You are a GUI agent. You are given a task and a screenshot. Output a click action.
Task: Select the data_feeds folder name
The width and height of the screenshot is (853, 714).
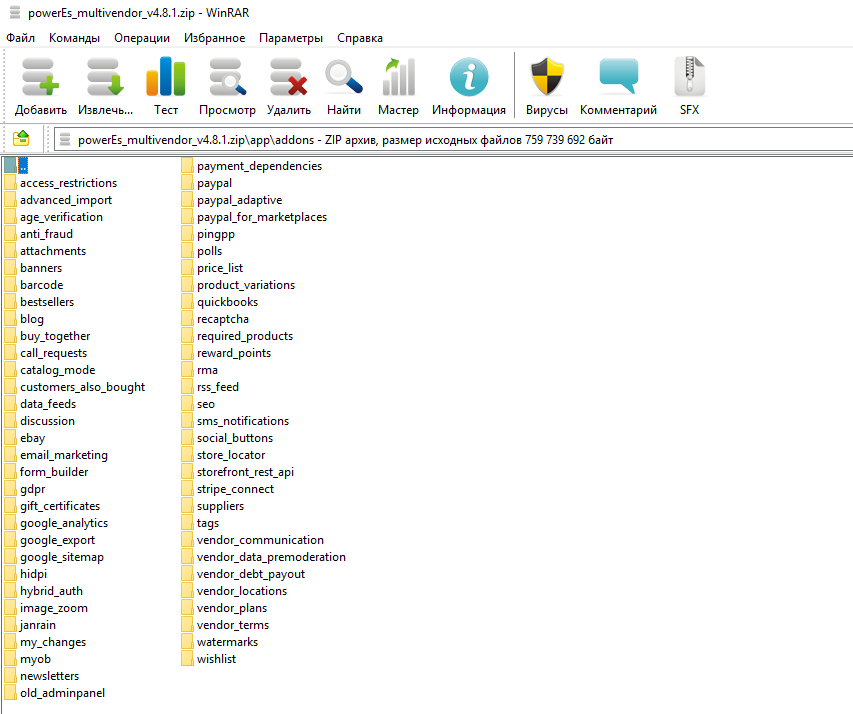48,404
